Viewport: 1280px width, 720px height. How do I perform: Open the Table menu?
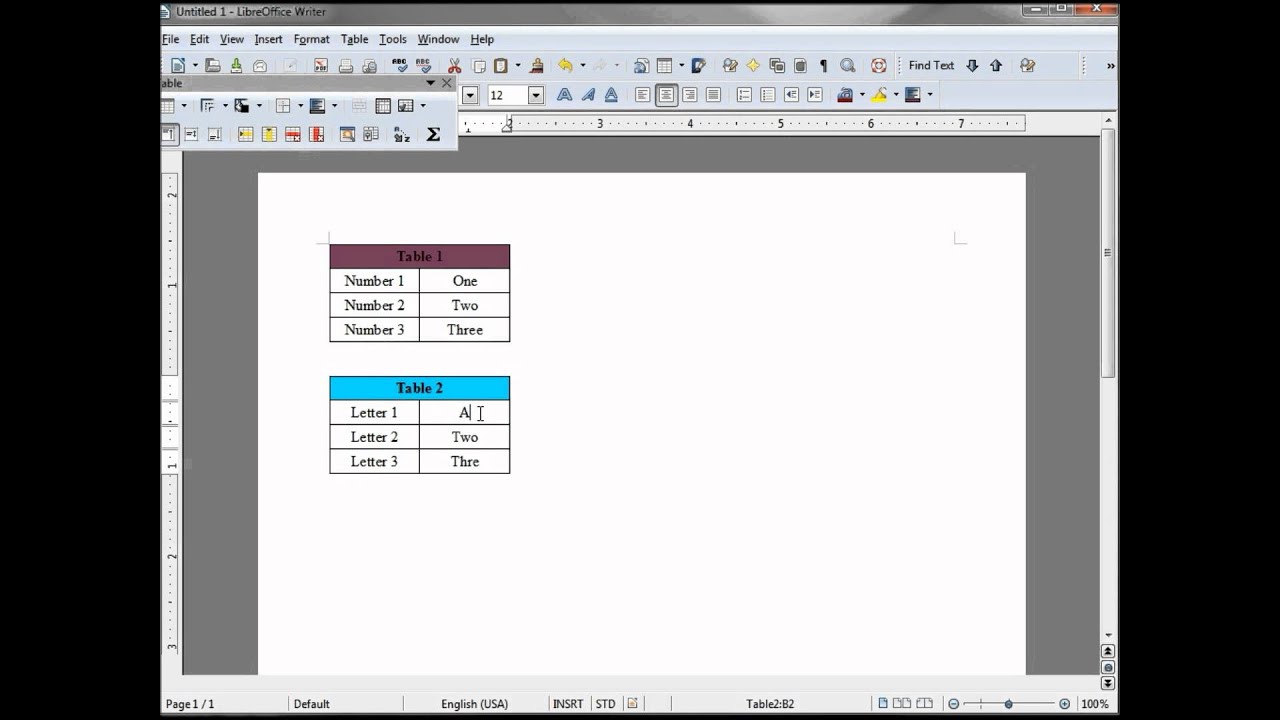point(354,39)
